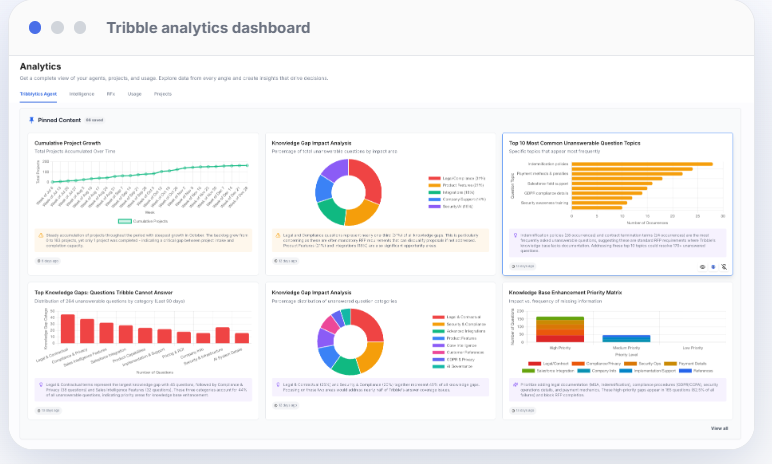Toggle the Integrations legend in top donut chart
This screenshot has width=772, height=464.
click(x=451, y=193)
